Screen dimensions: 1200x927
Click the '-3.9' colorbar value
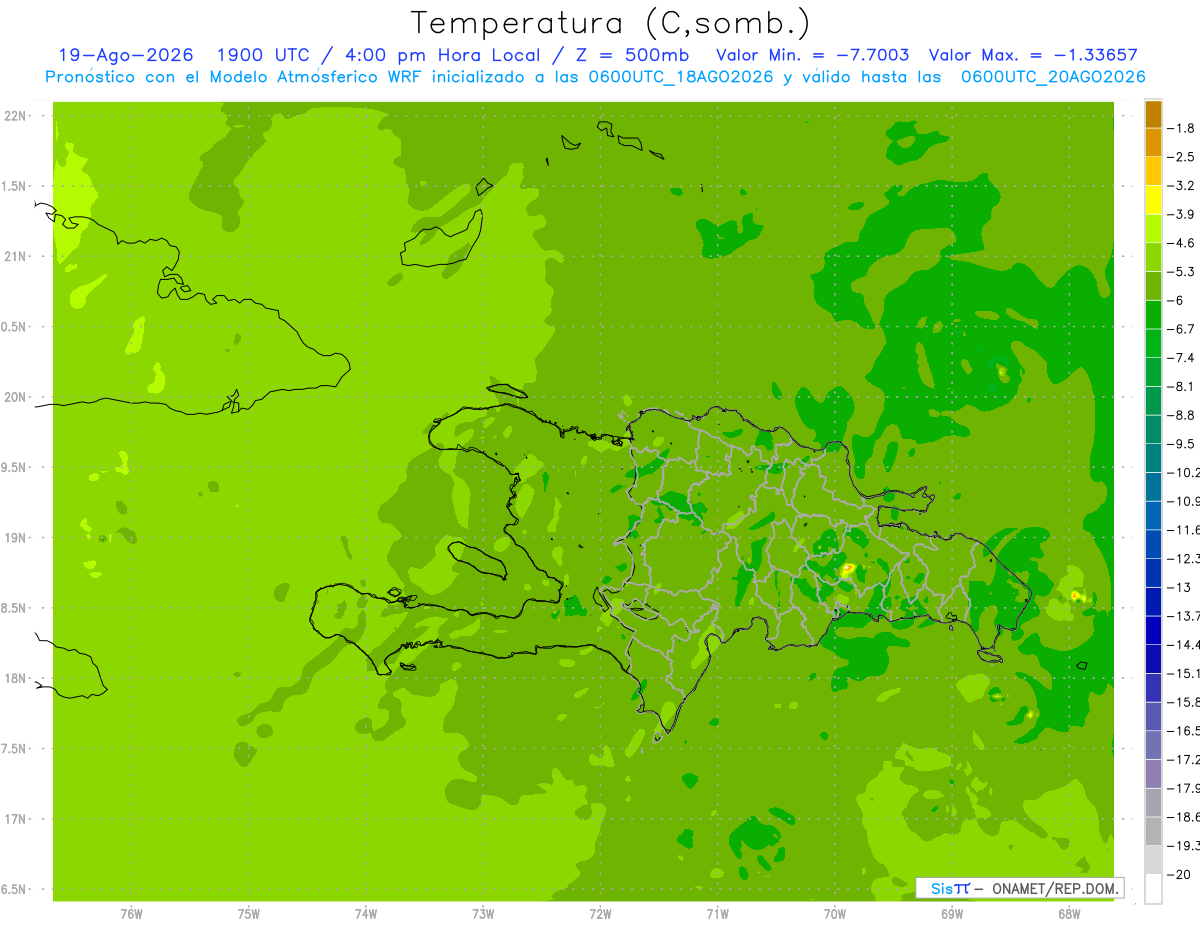point(1181,214)
